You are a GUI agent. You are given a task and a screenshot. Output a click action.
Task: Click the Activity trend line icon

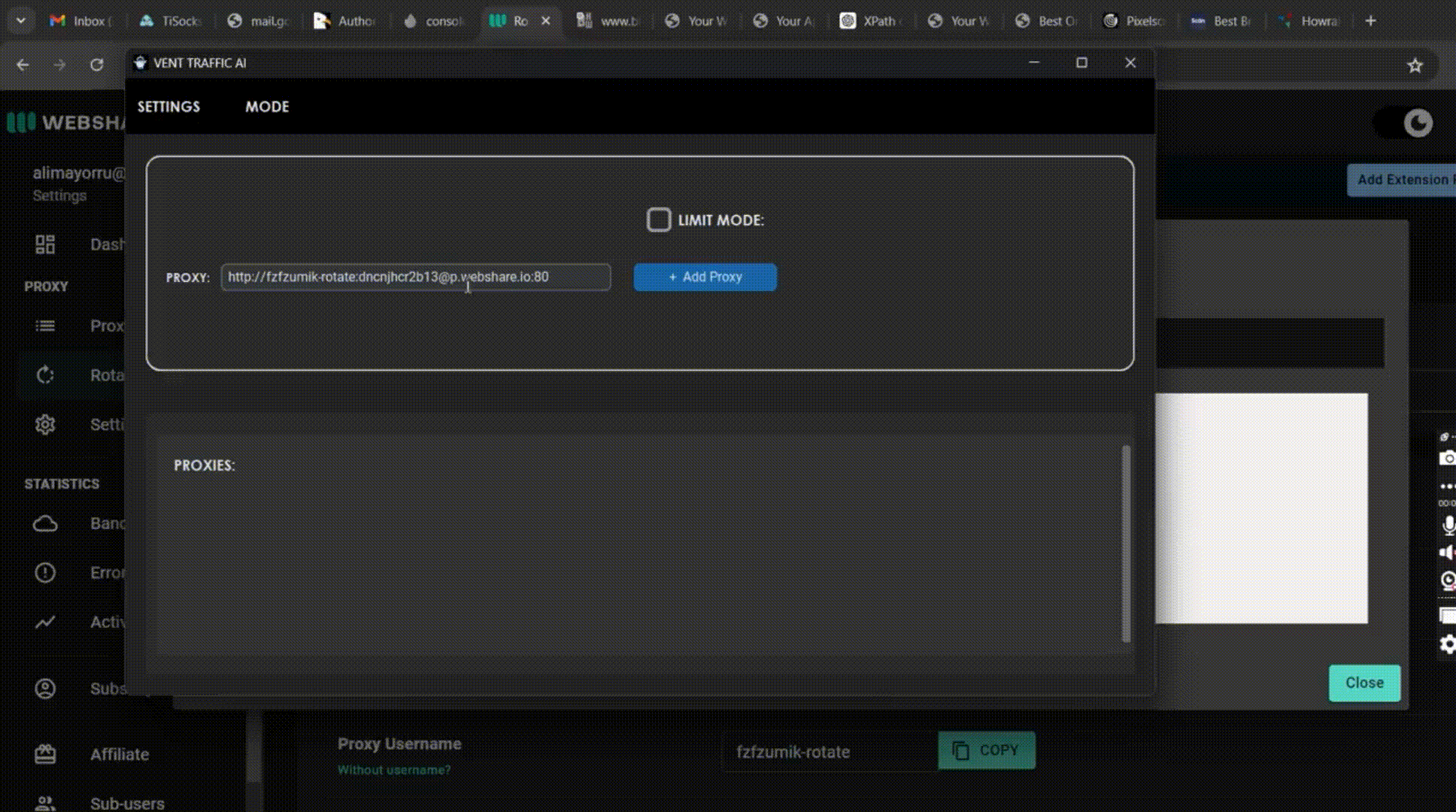(45, 622)
